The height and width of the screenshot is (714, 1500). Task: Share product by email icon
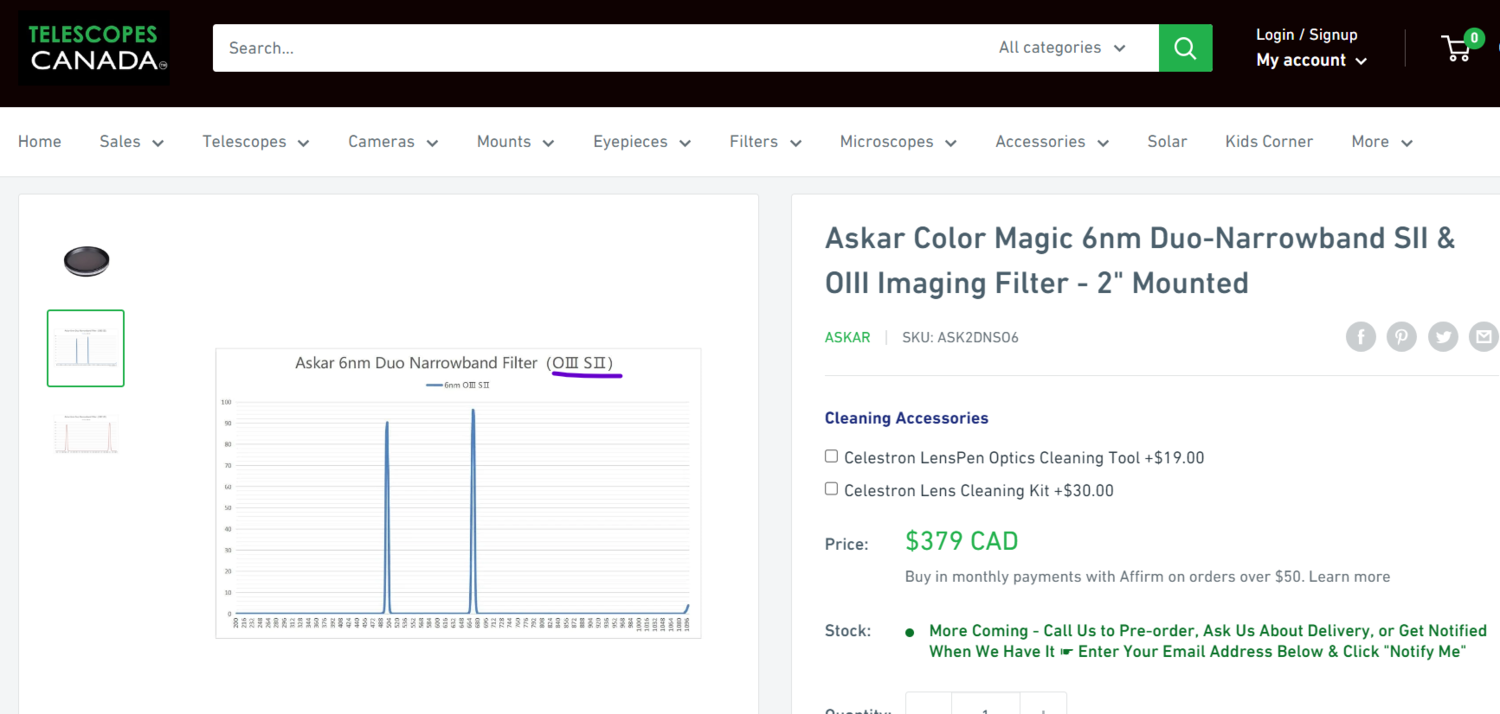tap(1483, 337)
